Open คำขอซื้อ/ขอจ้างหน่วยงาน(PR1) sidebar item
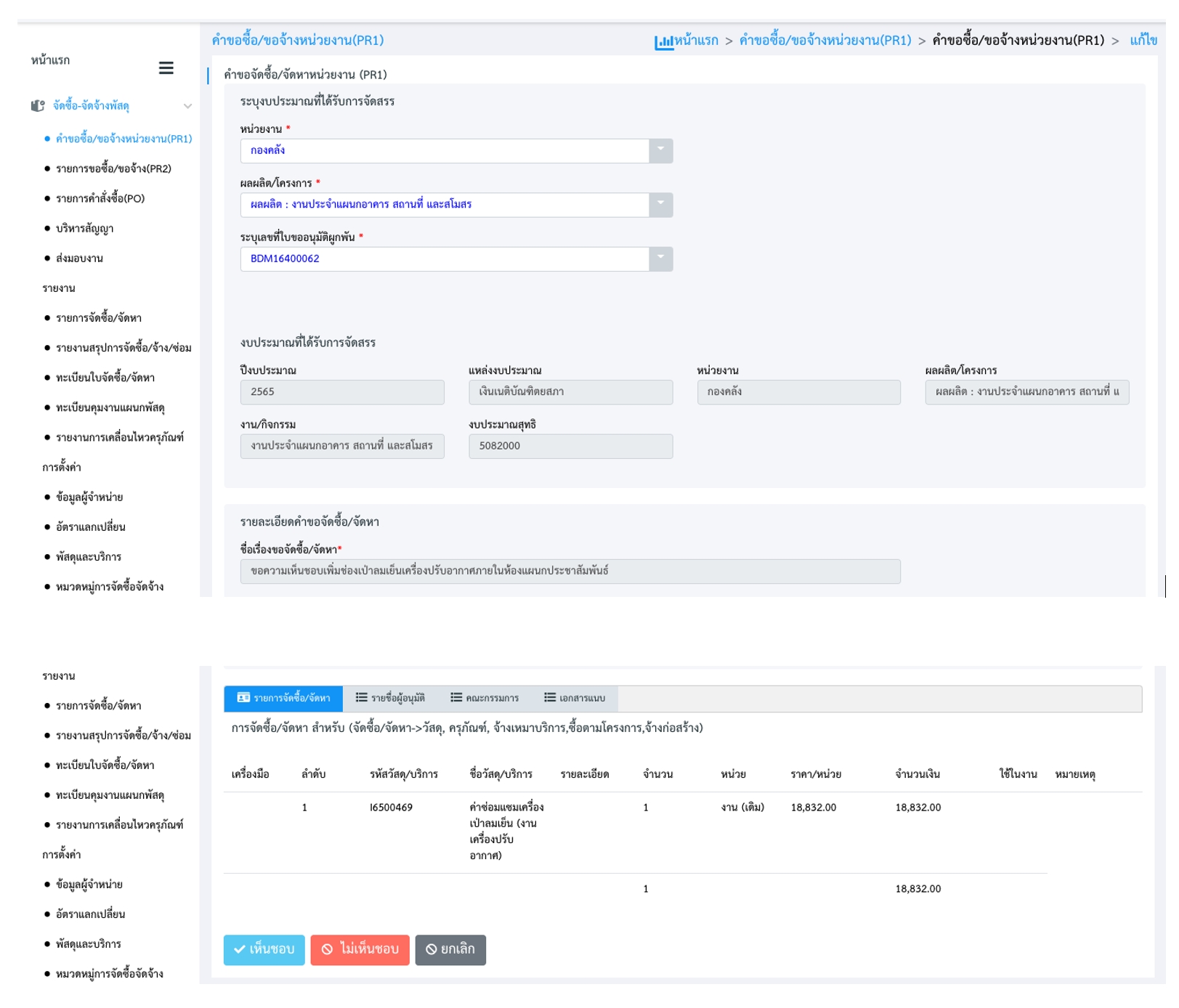This screenshot has width=1179, height=1008. [x=123, y=139]
